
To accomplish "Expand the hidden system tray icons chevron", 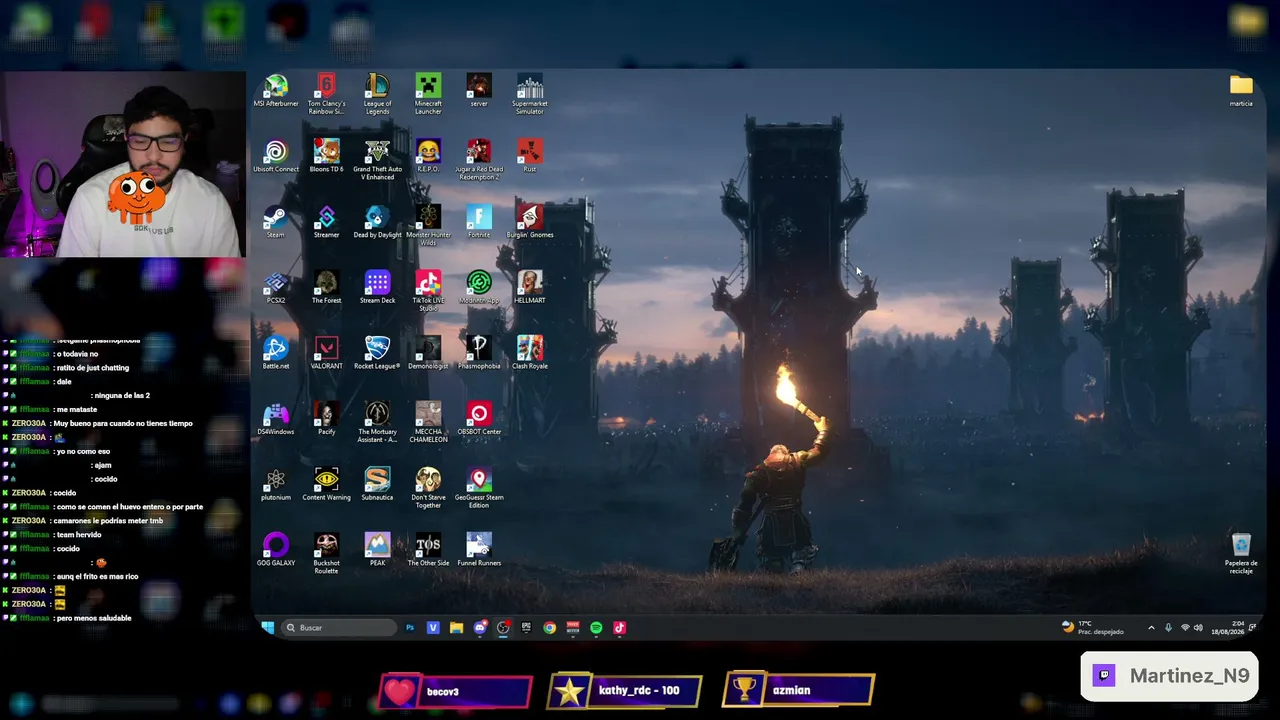I will coord(1151,628).
